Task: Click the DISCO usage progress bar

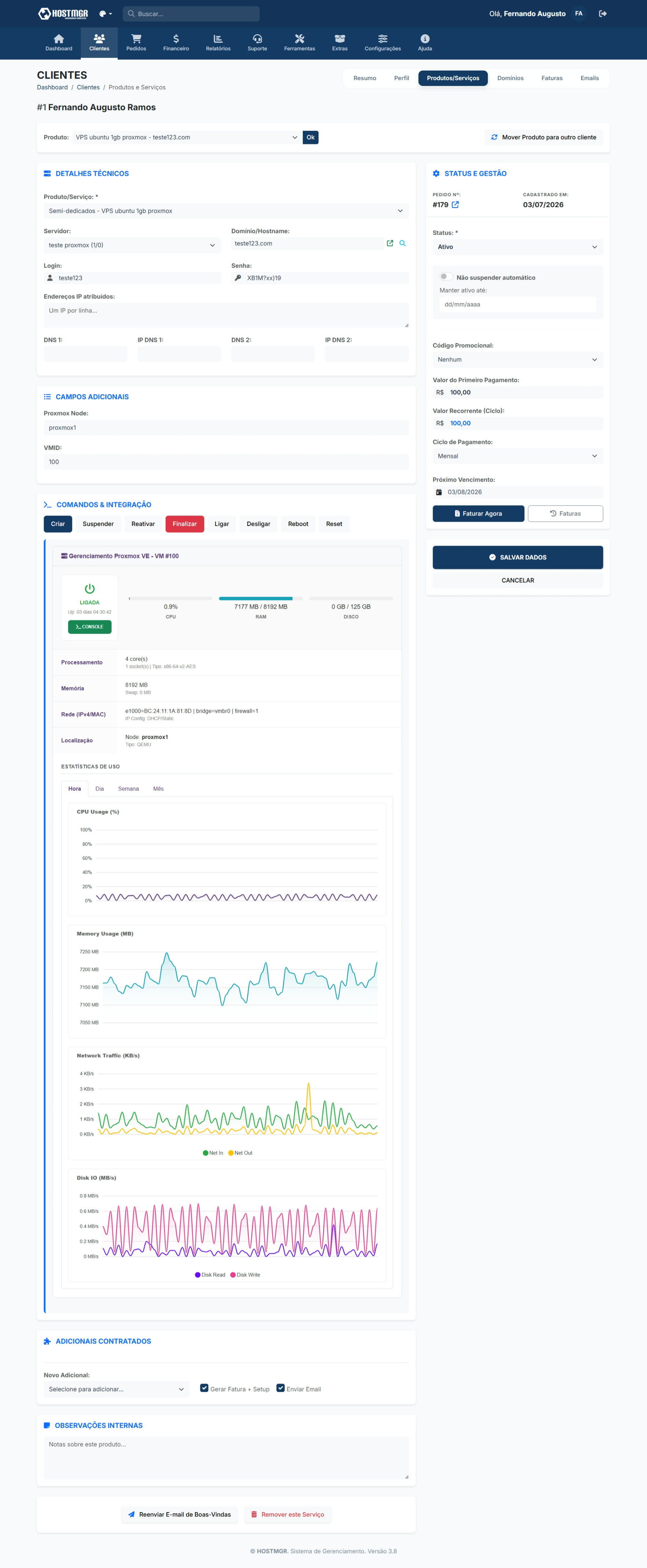Action: click(x=351, y=598)
